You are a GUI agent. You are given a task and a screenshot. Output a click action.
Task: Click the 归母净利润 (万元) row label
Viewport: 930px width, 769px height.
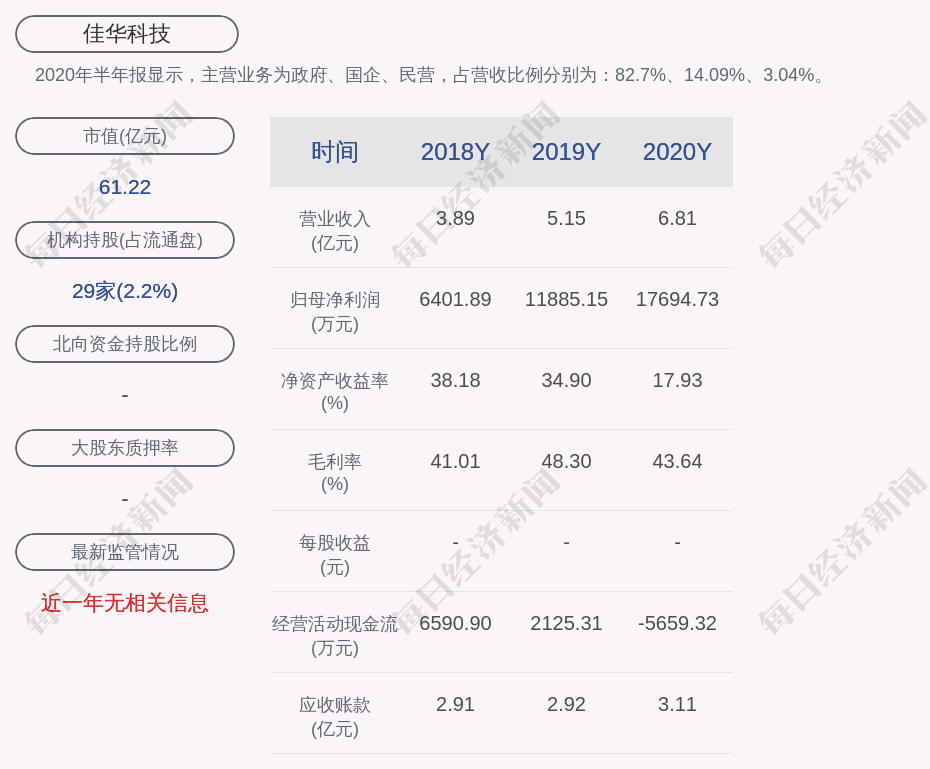(335, 312)
